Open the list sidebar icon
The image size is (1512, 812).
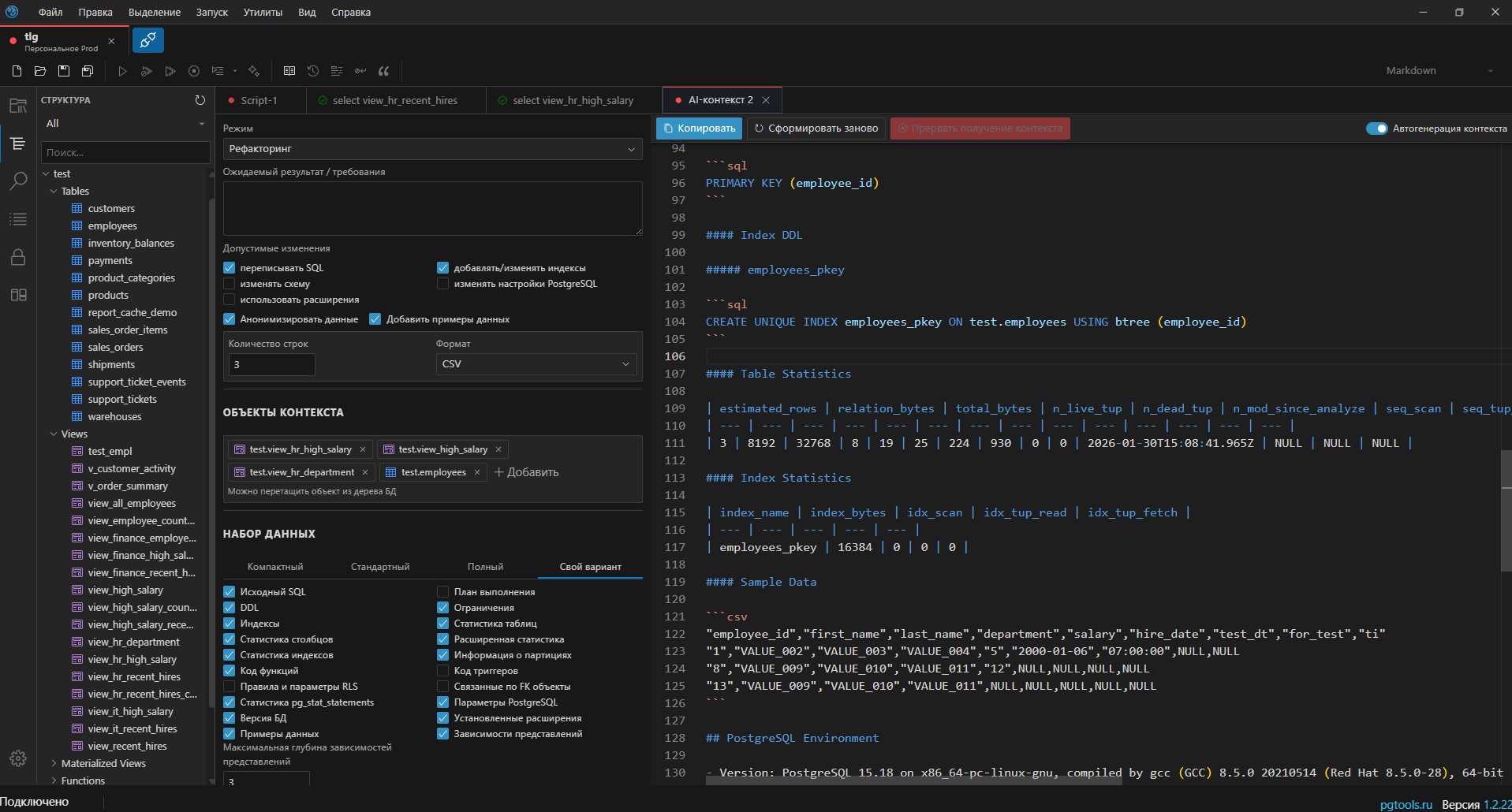tap(18, 219)
